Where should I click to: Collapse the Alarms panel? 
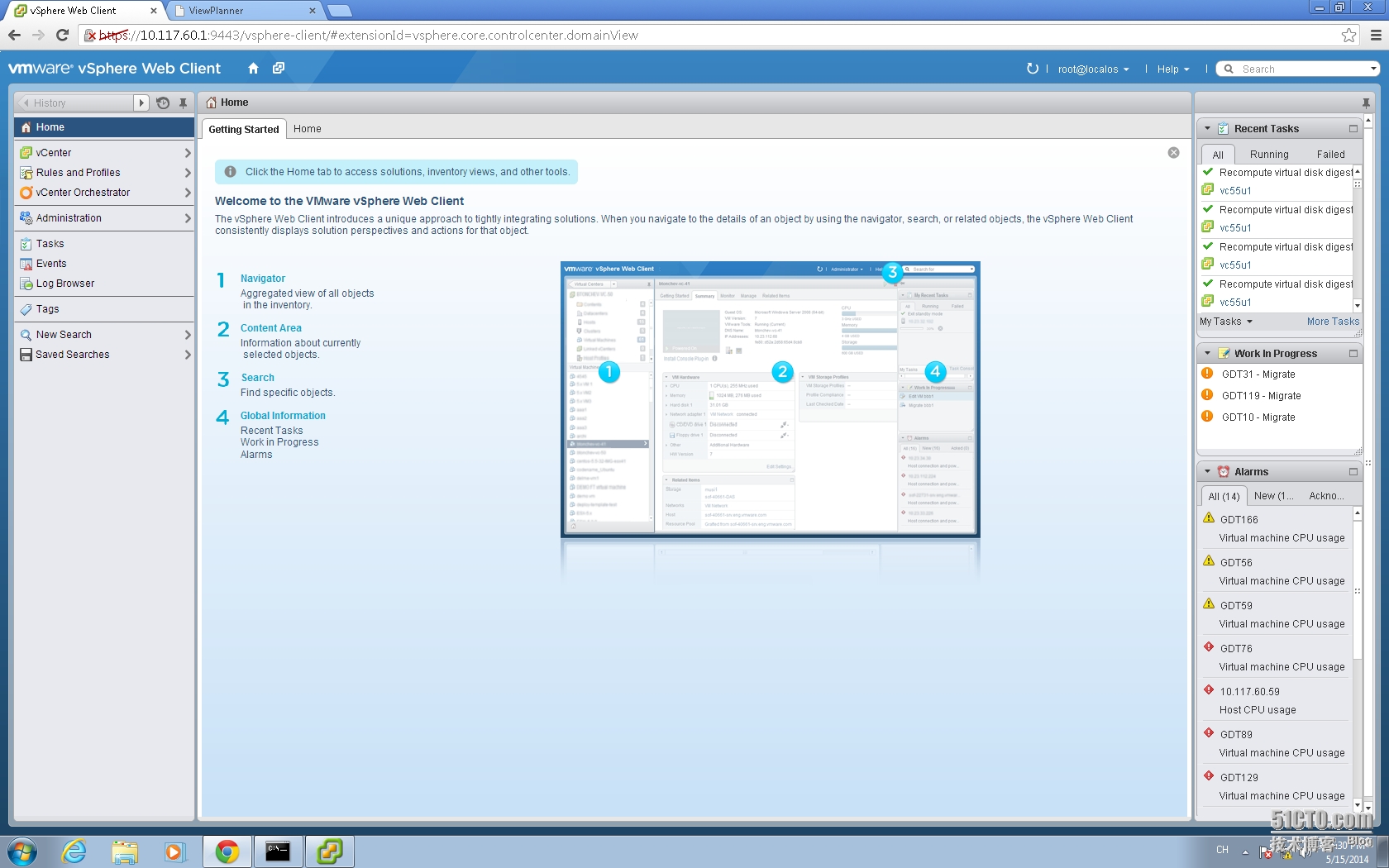(x=1208, y=472)
